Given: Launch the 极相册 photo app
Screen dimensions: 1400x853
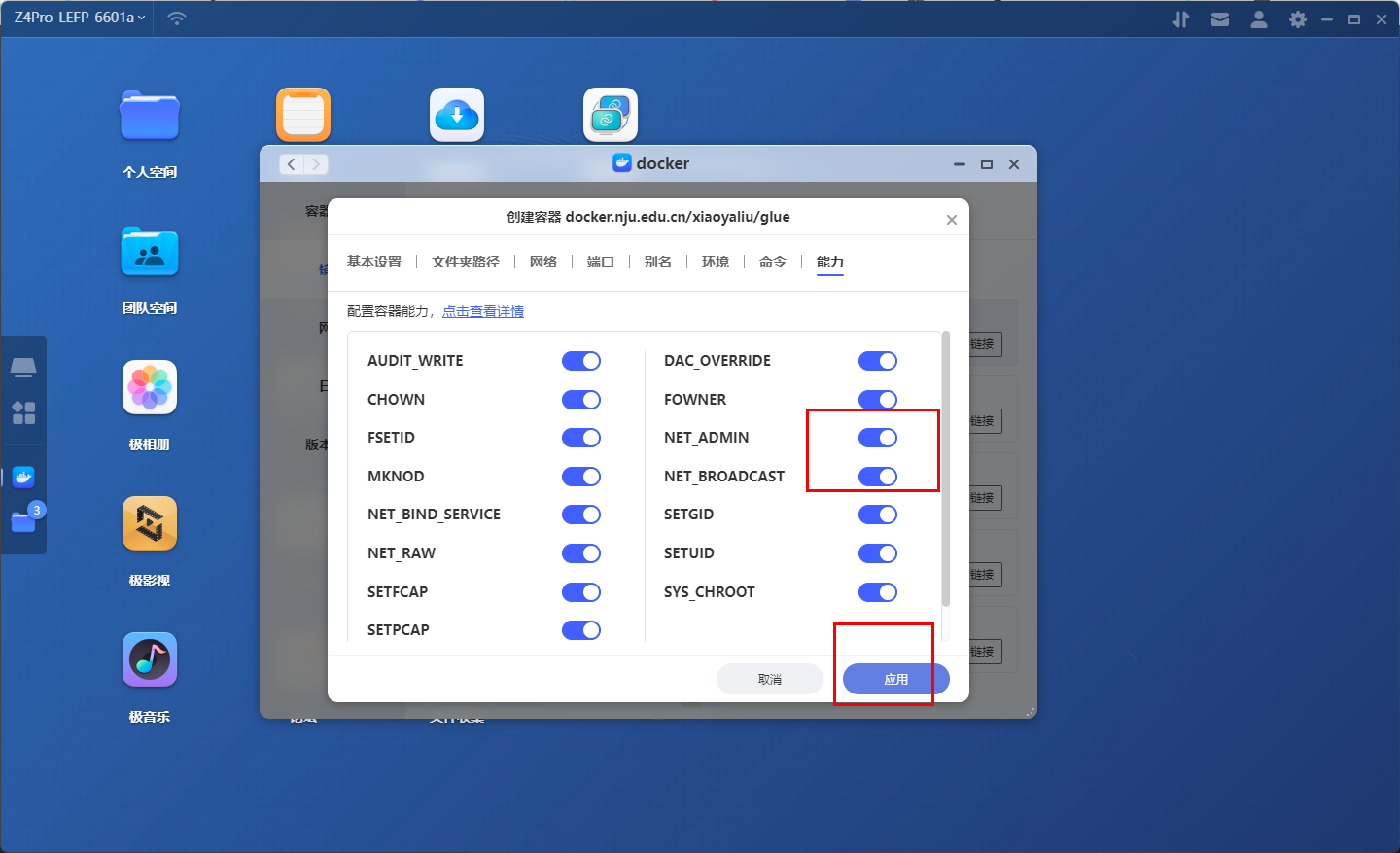Looking at the screenshot, I should tap(150, 388).
